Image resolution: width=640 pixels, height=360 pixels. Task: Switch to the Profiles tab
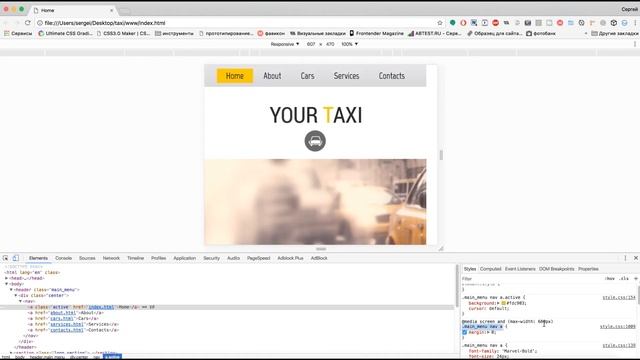[159, 258]
